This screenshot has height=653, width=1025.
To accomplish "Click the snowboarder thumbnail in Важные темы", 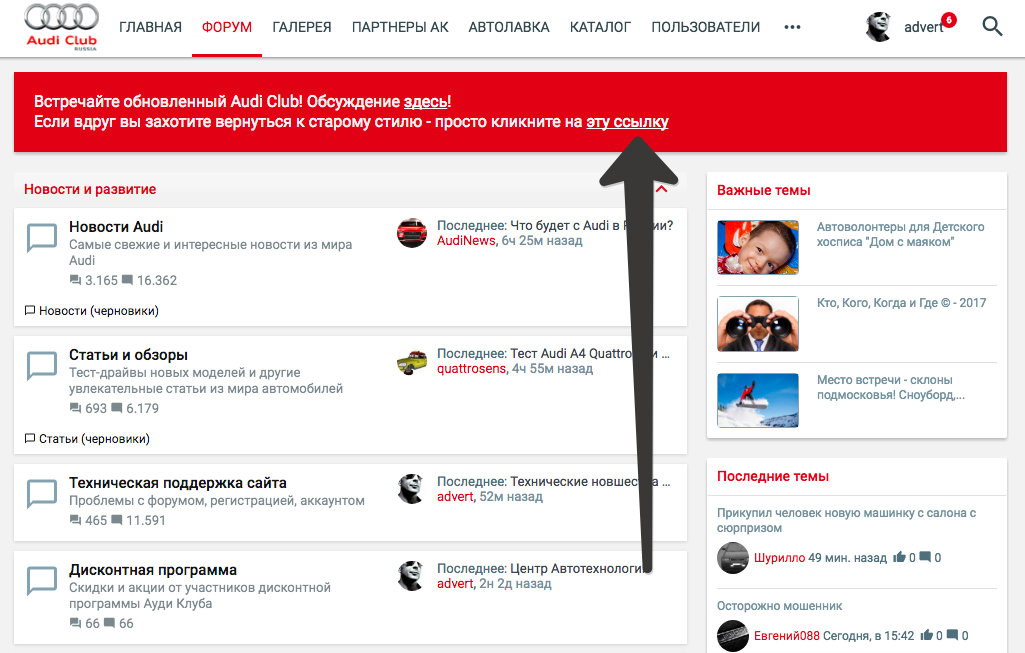I will coord(758,400).
